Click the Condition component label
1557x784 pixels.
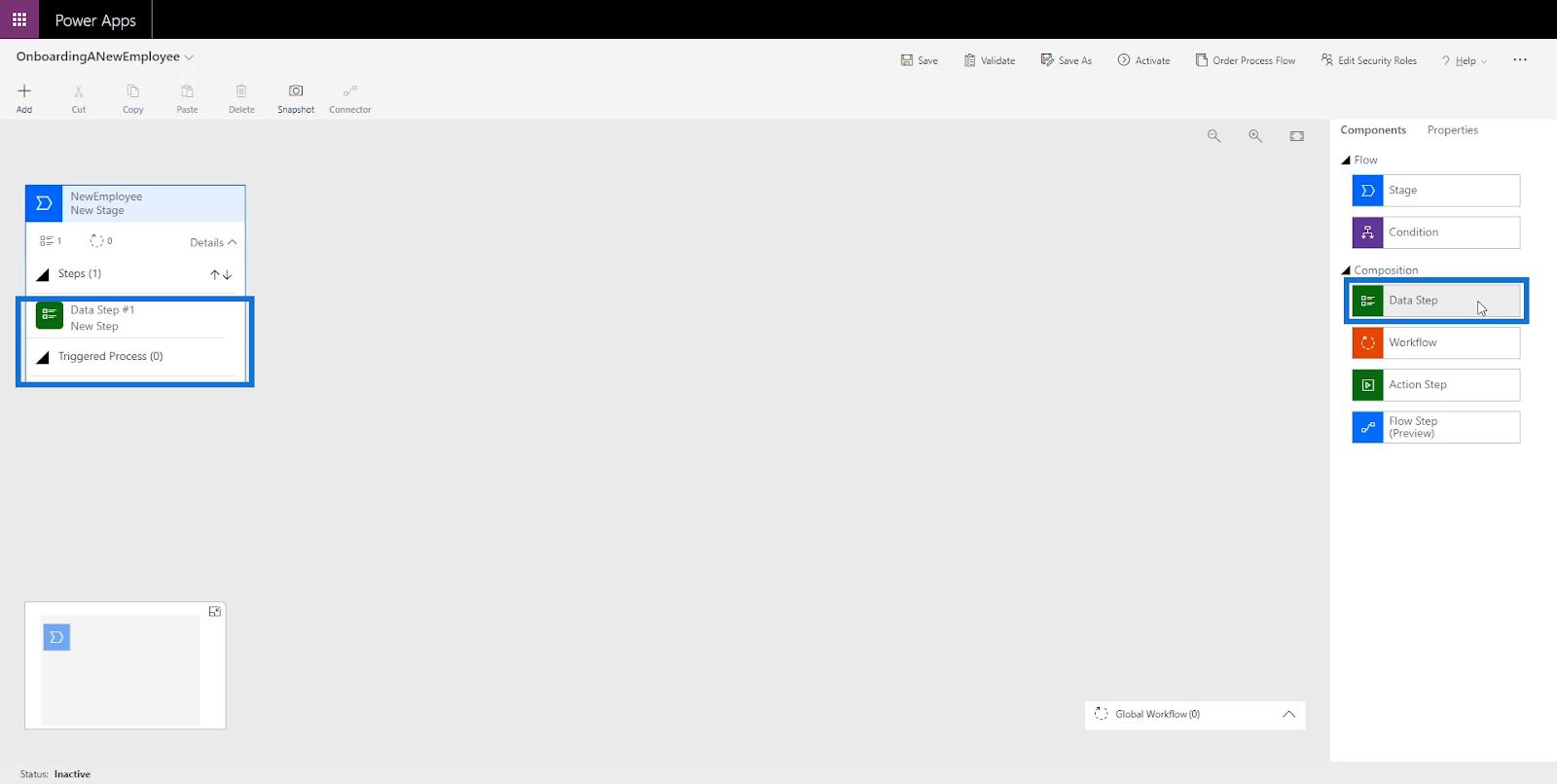(1413, 232)
